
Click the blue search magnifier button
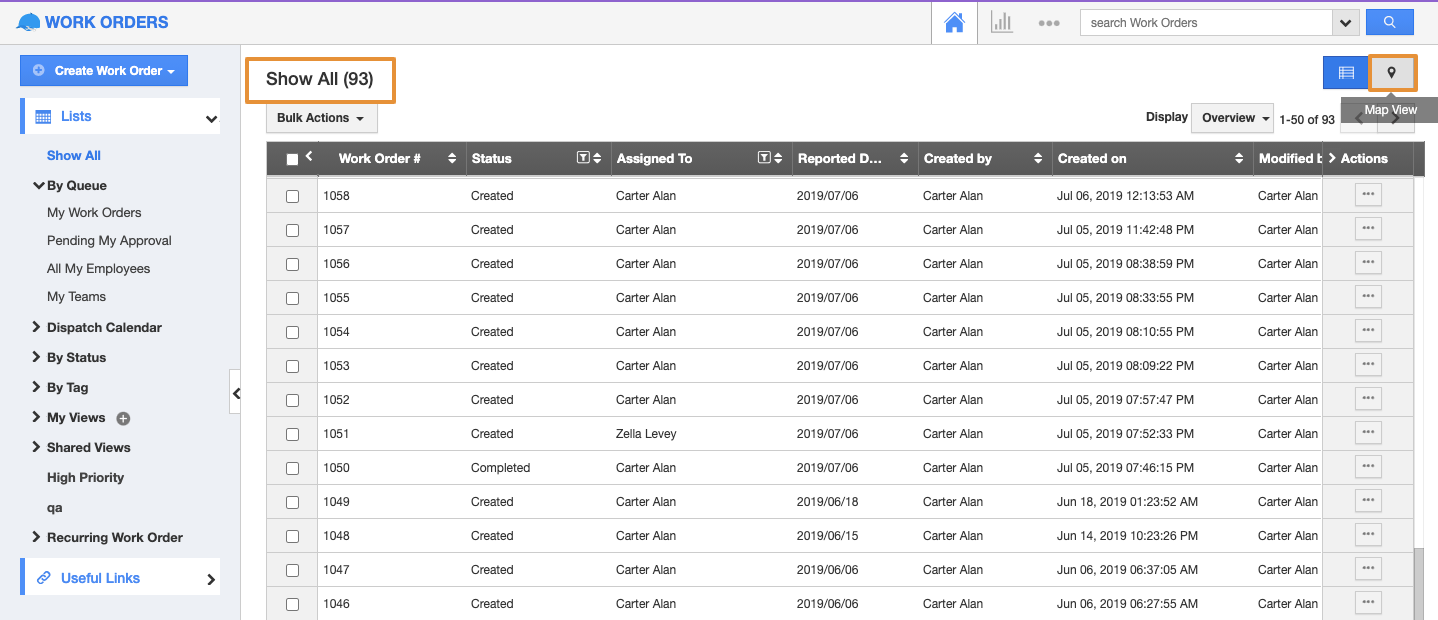coord(1389,22)
